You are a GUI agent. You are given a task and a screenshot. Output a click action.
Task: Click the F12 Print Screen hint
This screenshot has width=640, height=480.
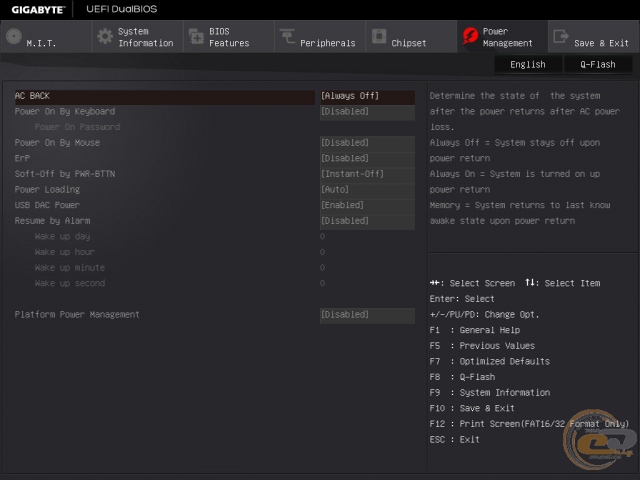[x=529, y=424]
